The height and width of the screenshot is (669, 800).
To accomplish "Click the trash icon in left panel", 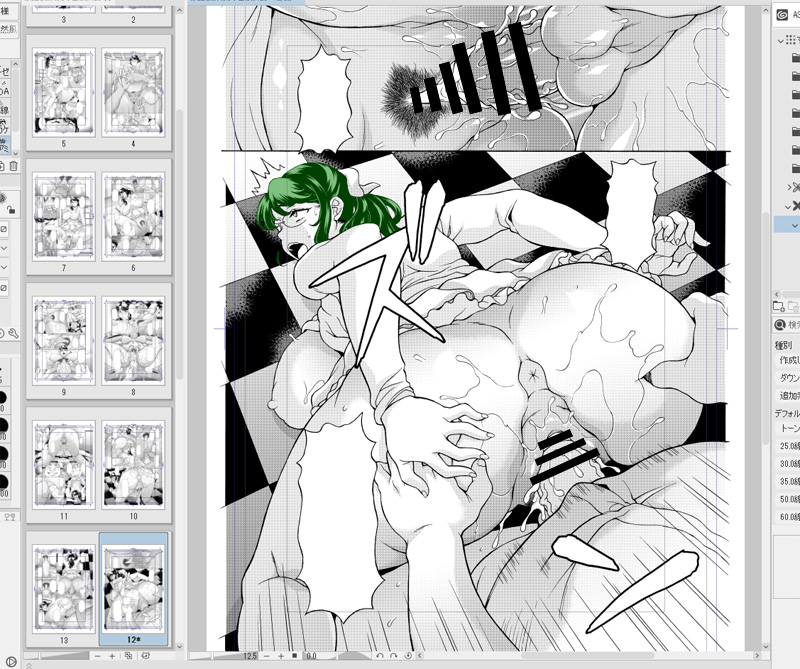I will tap(13, 166).
